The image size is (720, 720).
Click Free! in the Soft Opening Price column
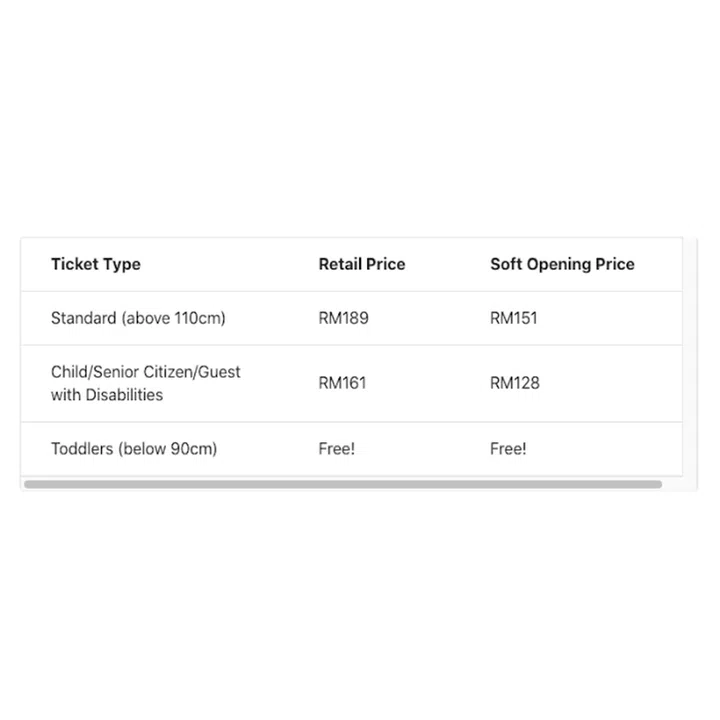pyautogui.click(x=508, y=449)
